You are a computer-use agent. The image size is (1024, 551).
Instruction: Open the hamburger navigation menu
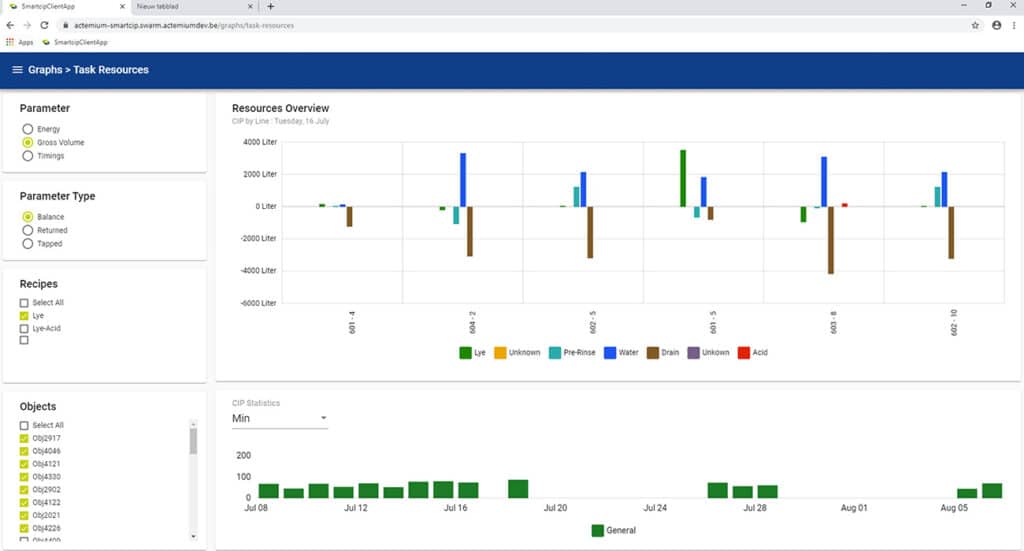click(x=17, y=70)
